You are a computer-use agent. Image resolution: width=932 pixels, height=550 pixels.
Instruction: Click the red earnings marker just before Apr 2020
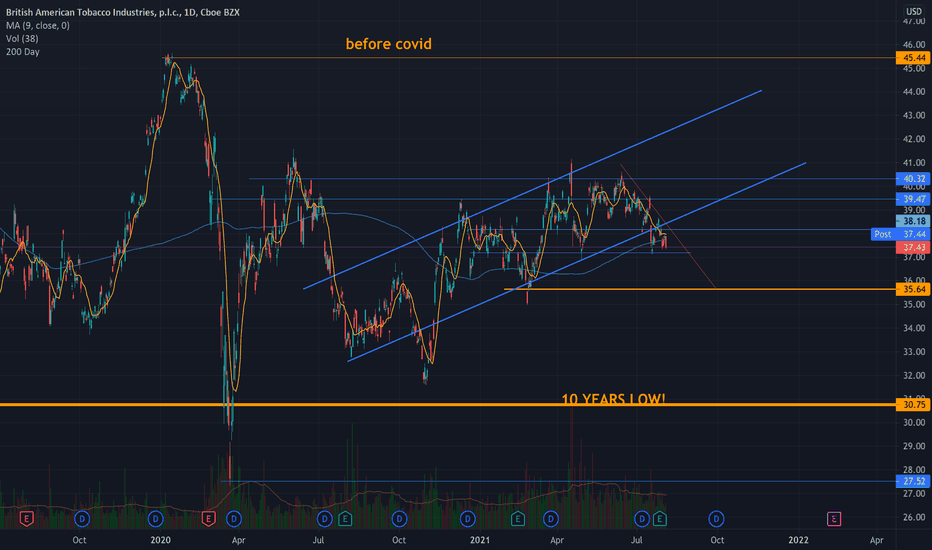pos(208,519)
